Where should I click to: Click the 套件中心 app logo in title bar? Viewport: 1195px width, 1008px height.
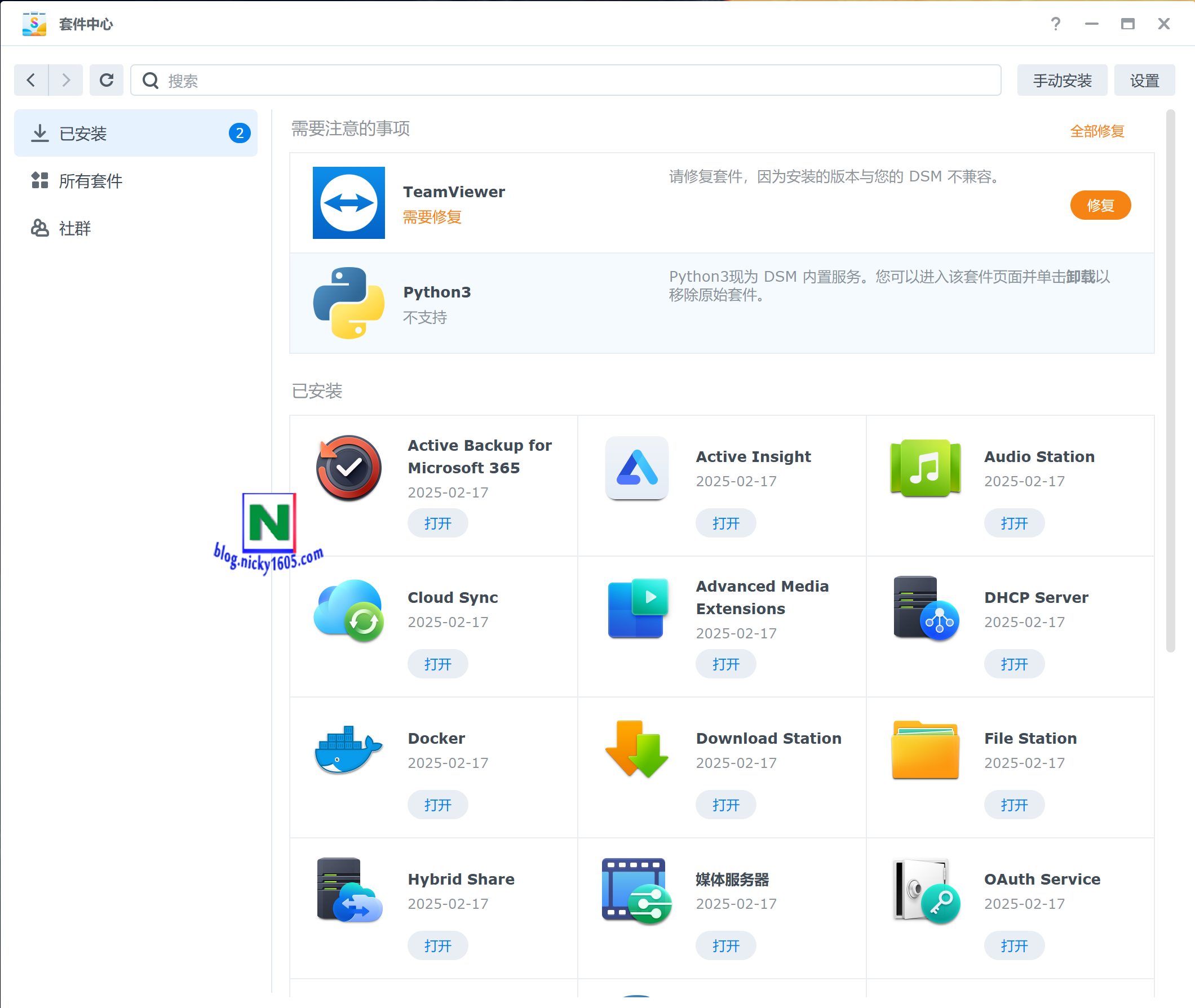tap(34, 24)
